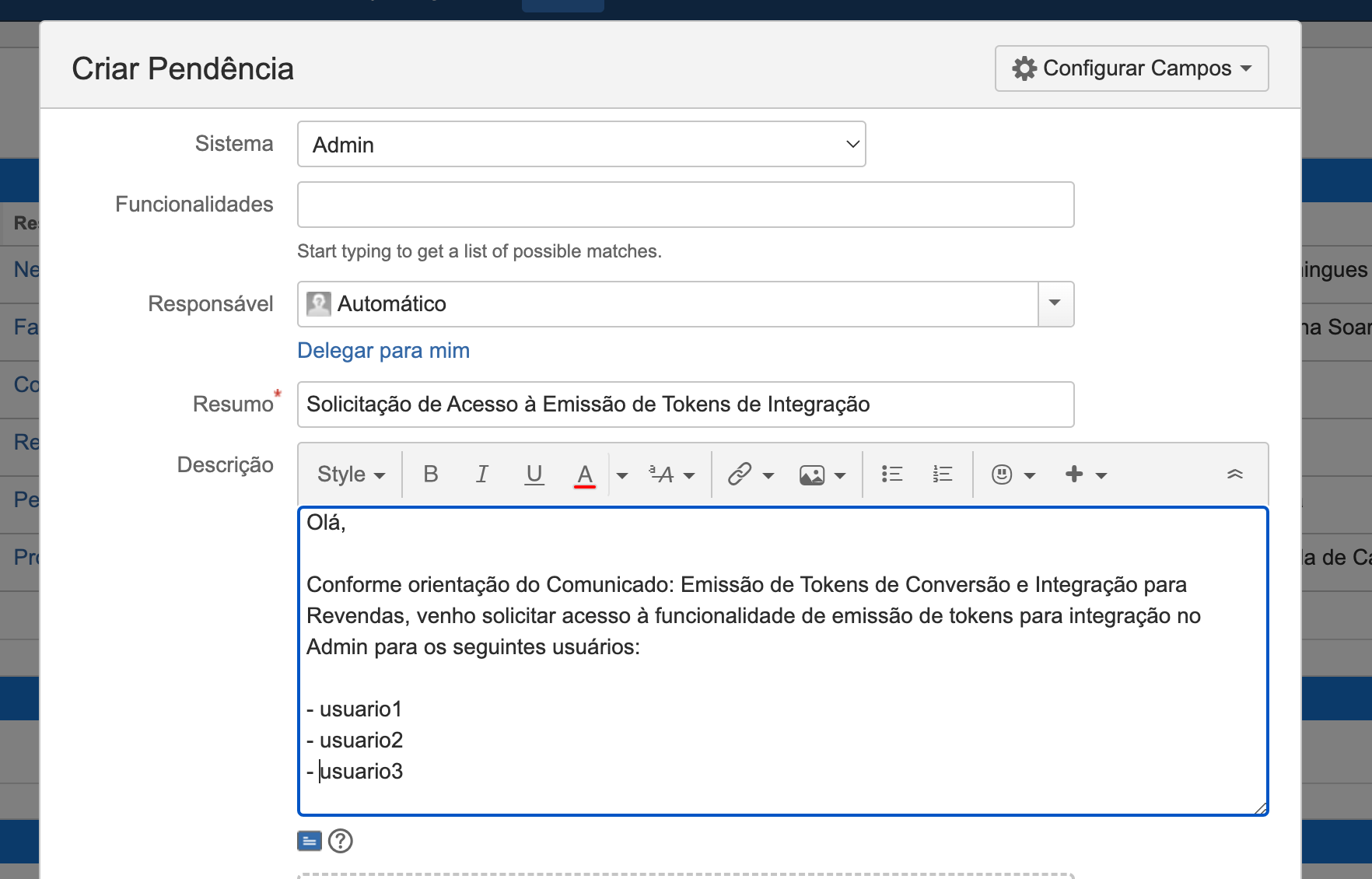1372x879 pixels.
Task: Open image options dropdown arrow
Action: pos(840,475)
